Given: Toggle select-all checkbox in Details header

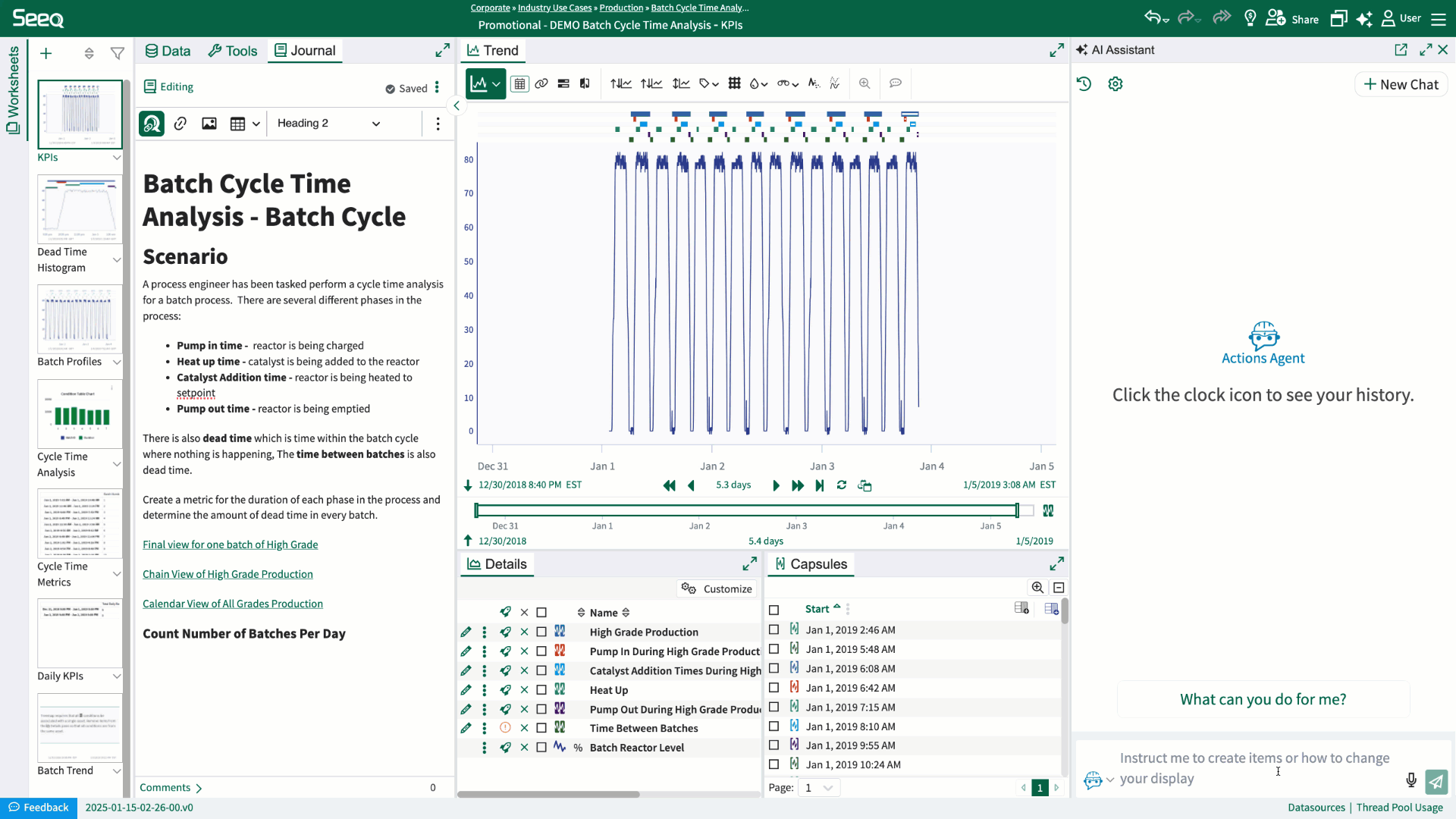Looking at the screenshot, I should [x=541, y=613].
